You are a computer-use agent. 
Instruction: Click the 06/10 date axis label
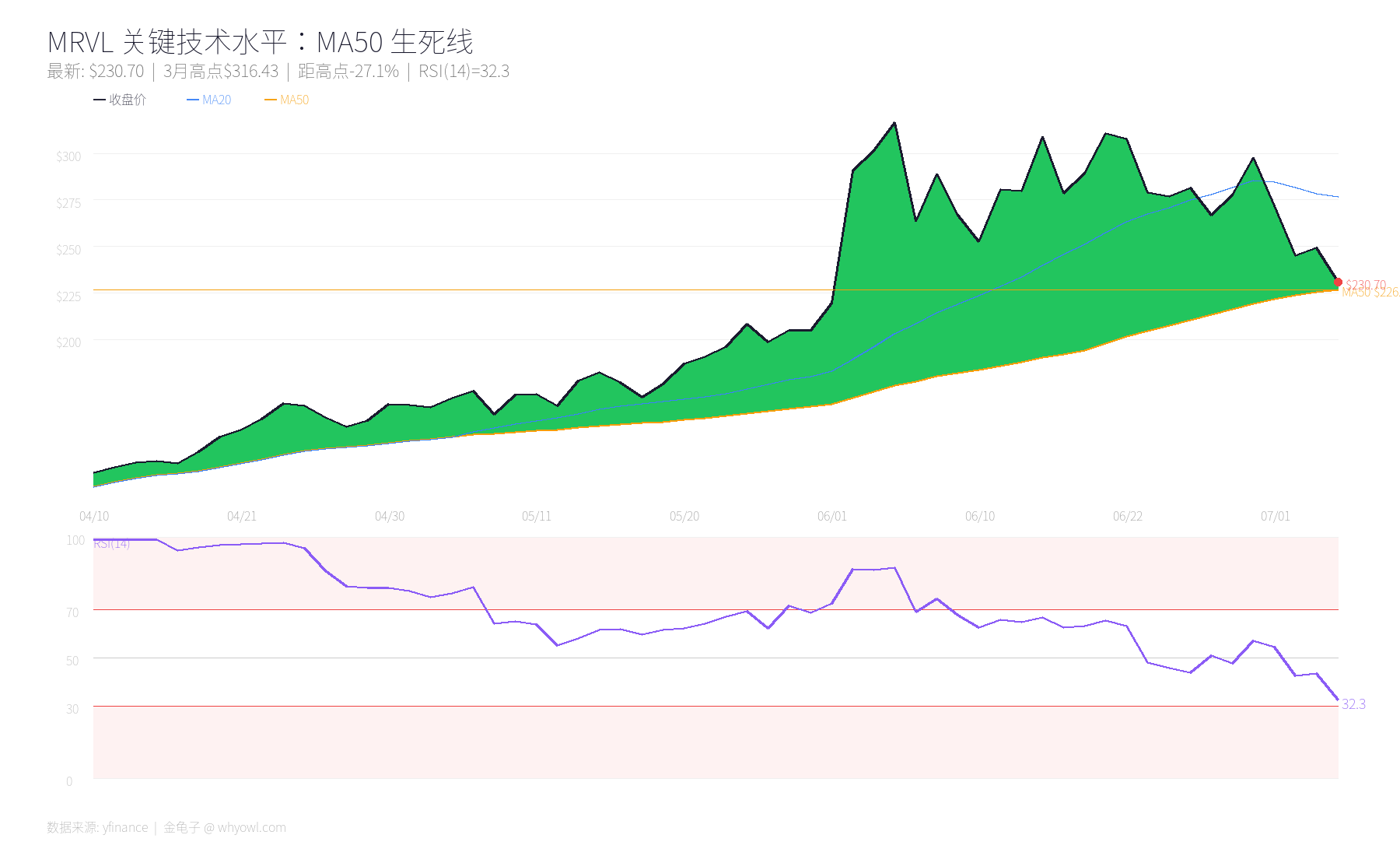(x=980, y=516)
